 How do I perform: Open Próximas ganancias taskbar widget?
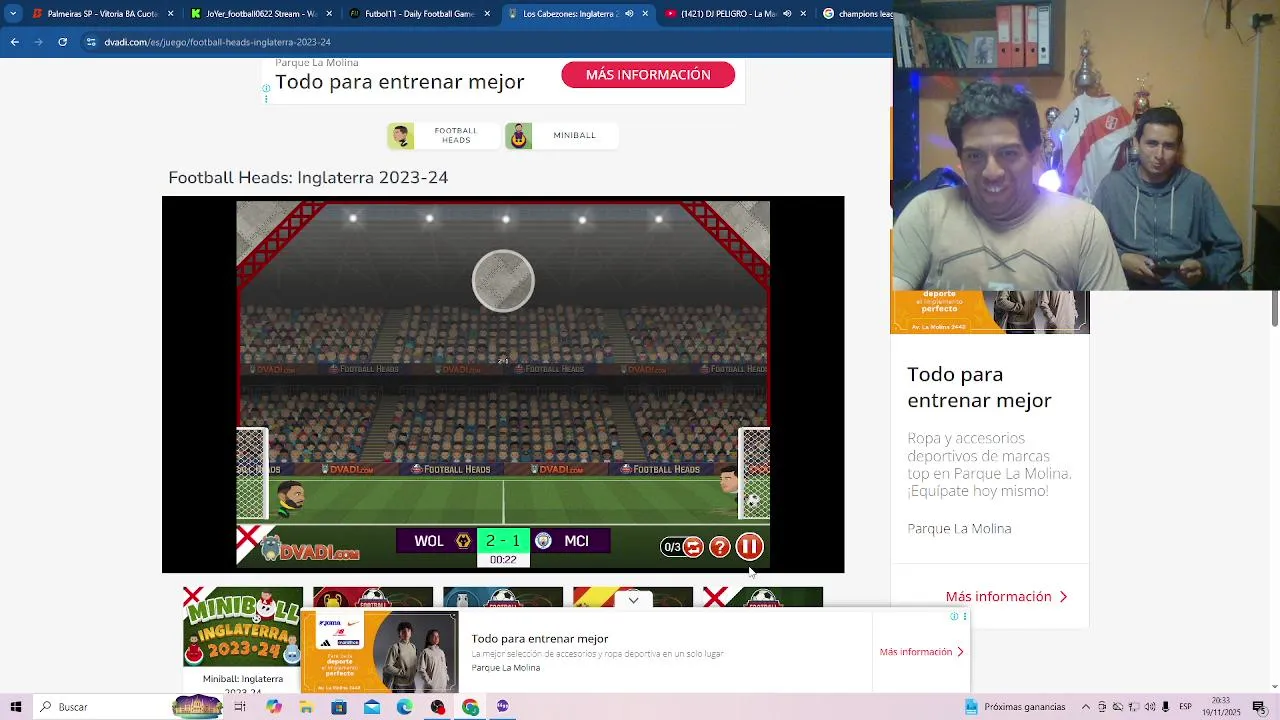point(1016,707)
